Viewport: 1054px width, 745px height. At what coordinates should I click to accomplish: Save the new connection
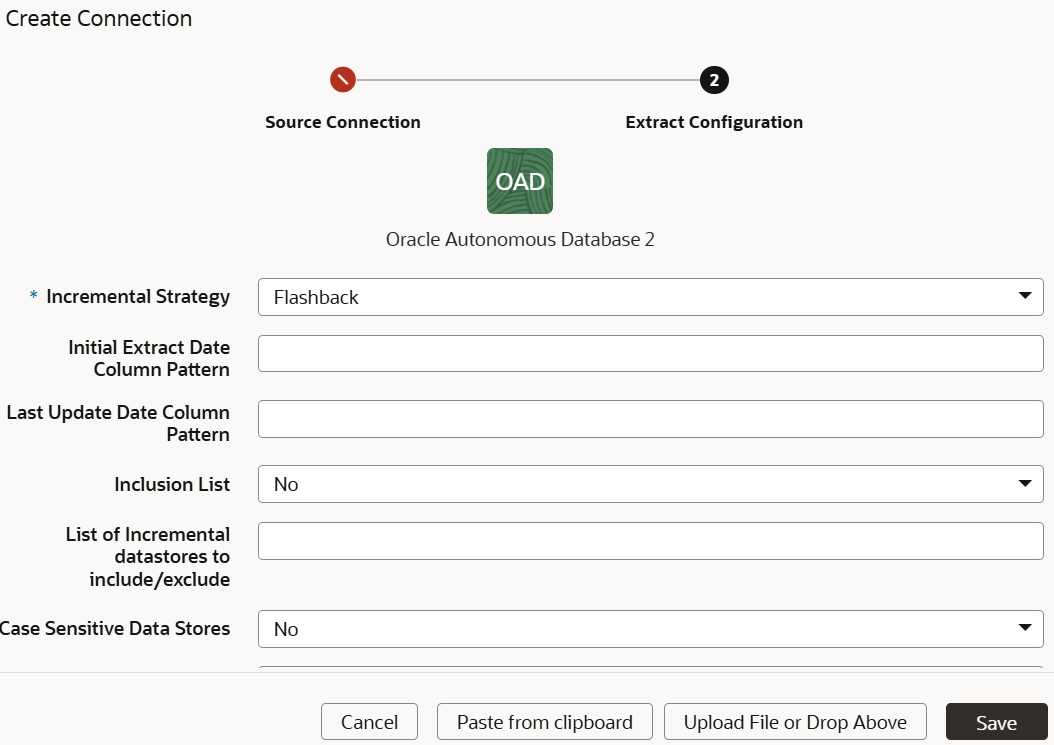996,721
